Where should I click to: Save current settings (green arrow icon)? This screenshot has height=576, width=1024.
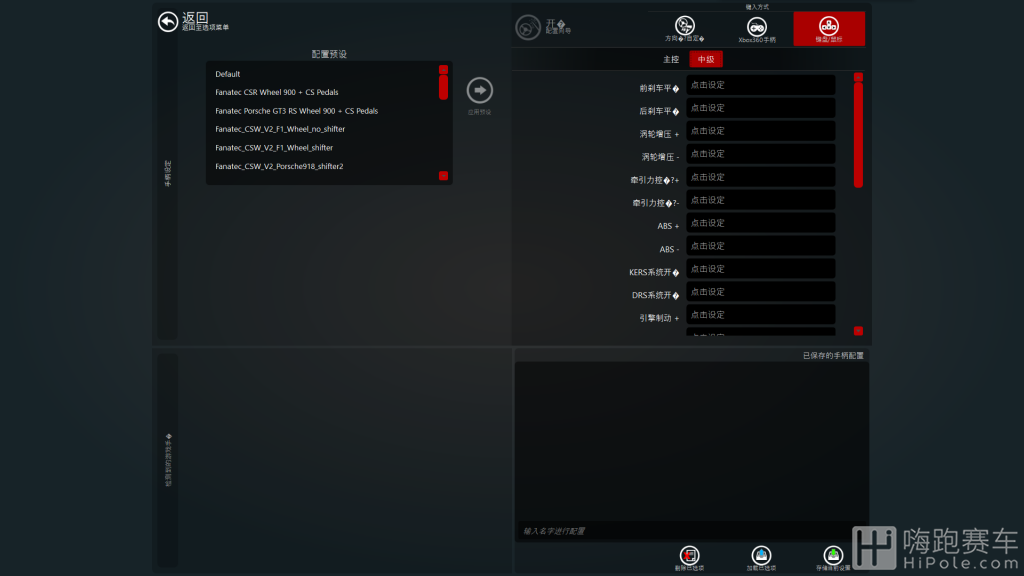(x=833, y=555)
